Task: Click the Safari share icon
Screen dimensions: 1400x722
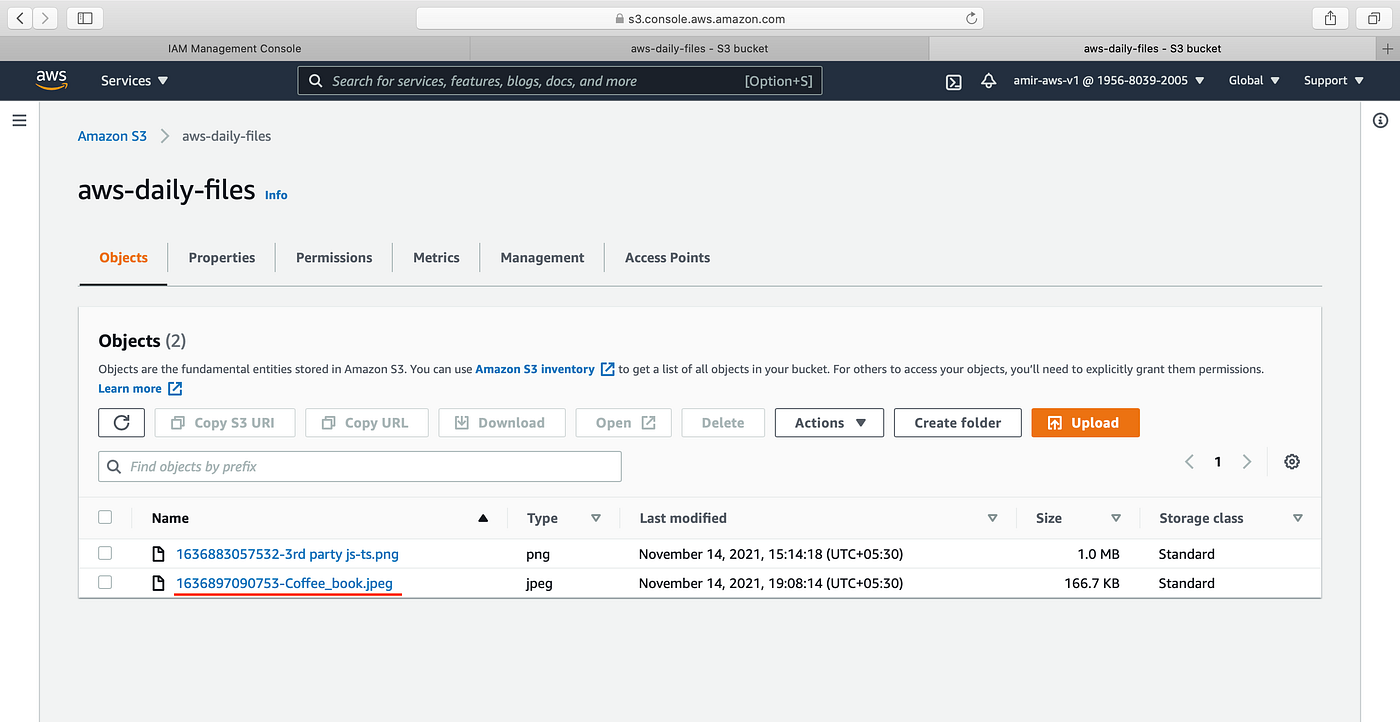Action: (x=1330, y=18)
